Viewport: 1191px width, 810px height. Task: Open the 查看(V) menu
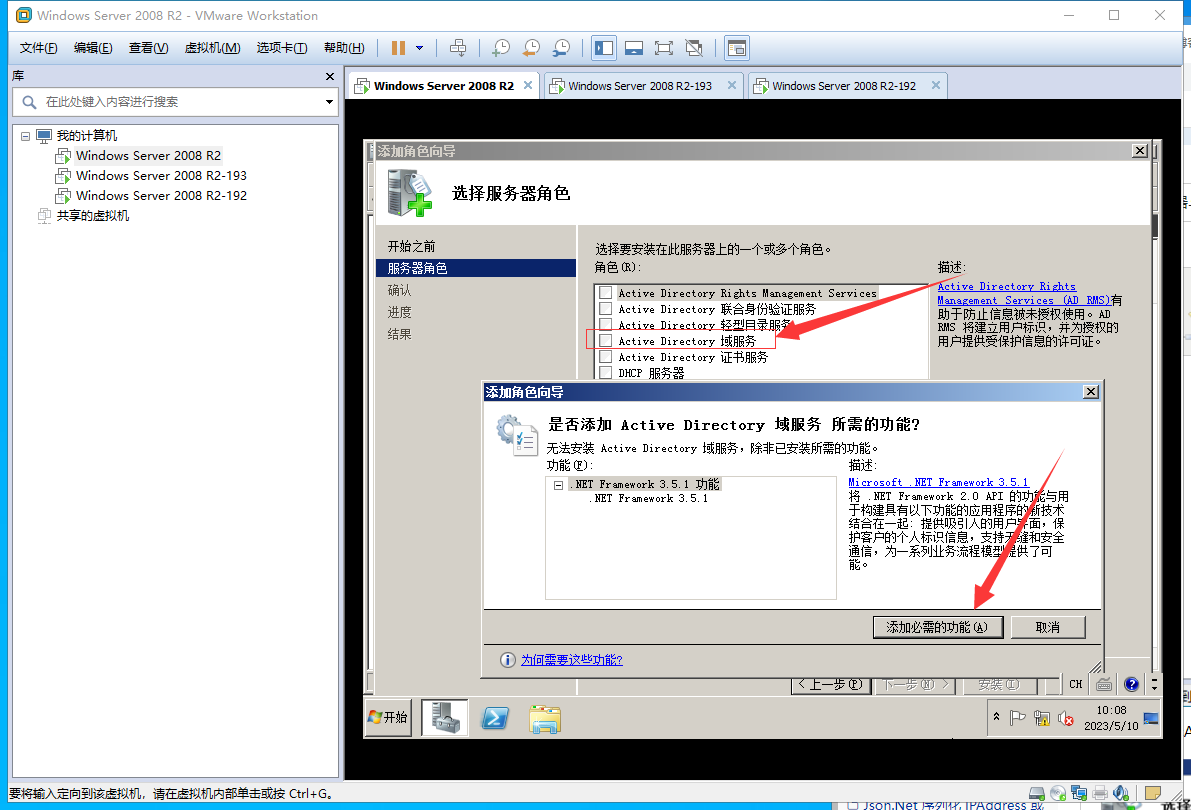149,48
